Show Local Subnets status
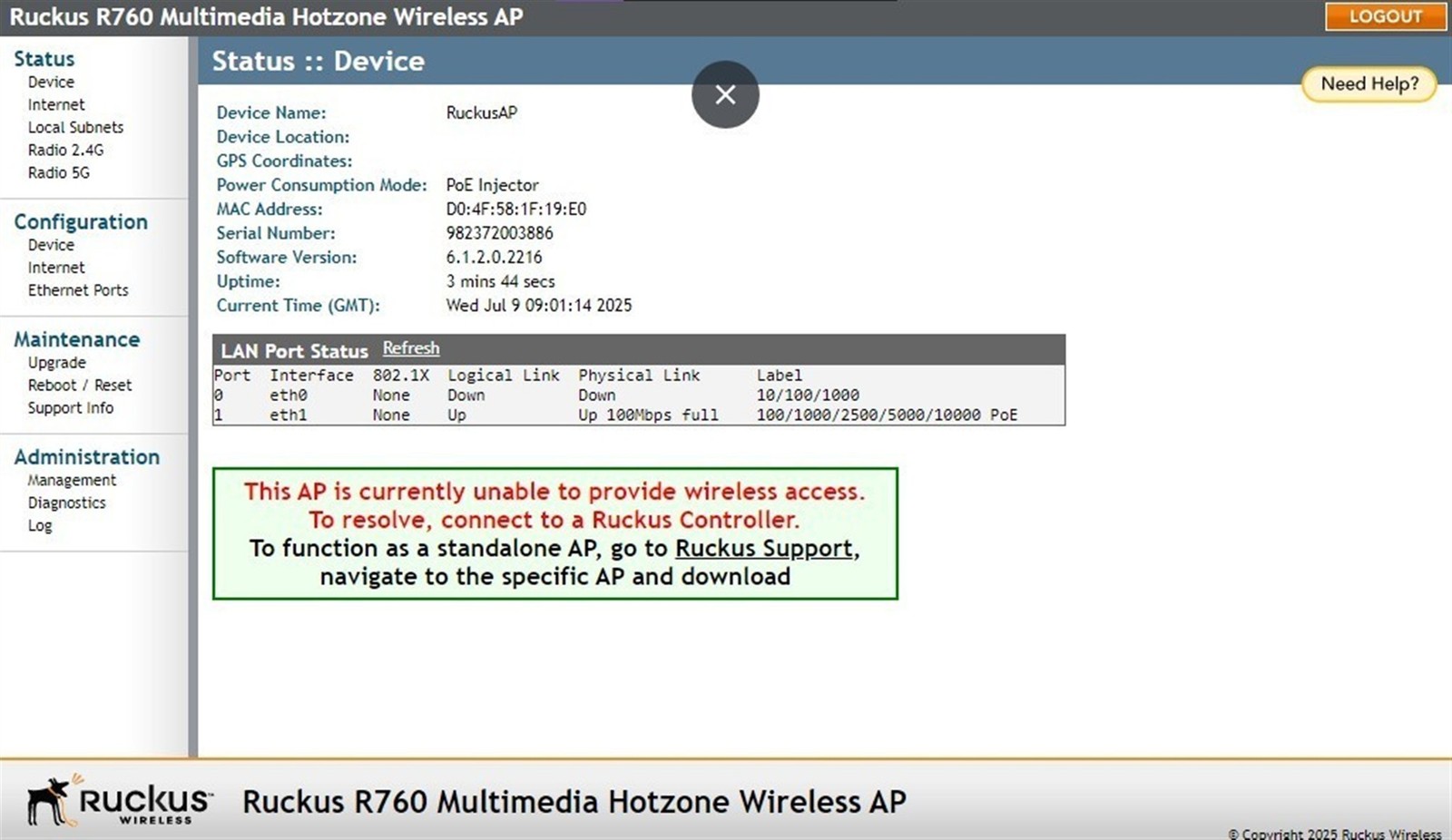Image resolution: width=1452 pixels, height=840 pixels. click(x=74, y=127)
